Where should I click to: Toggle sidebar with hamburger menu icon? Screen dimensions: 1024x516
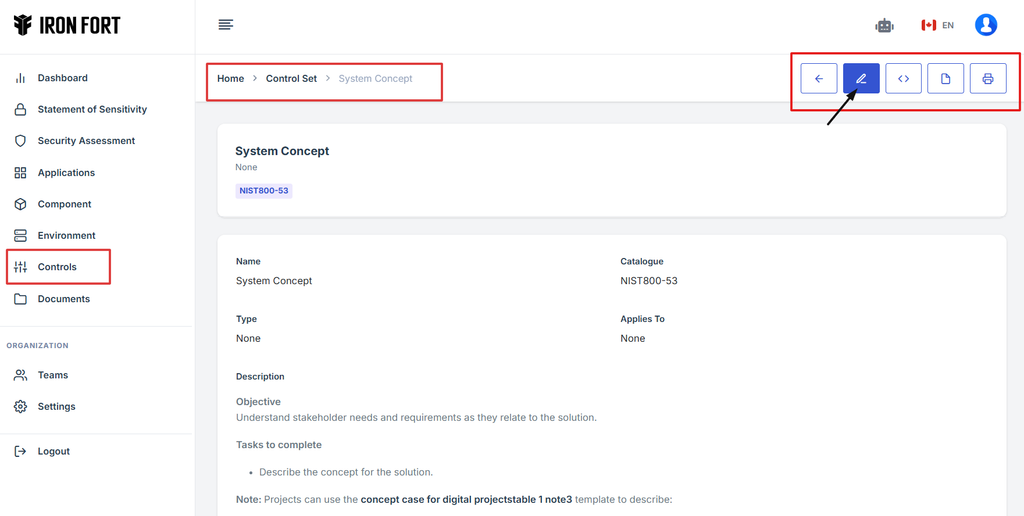(x=226, y=25)
